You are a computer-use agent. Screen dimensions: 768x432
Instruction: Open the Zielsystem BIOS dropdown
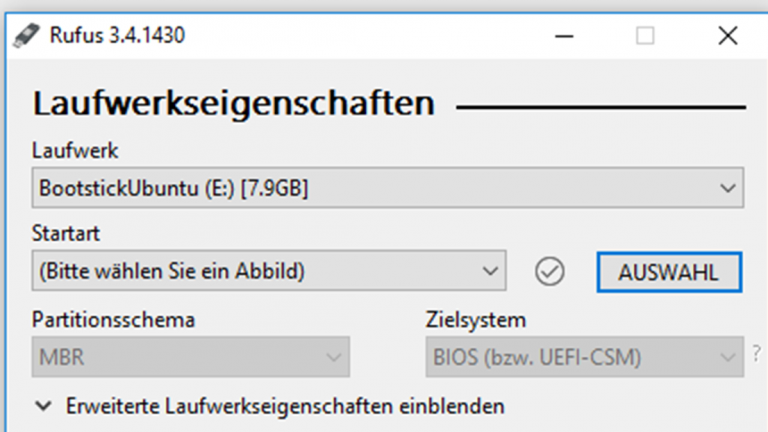pyautogui.click(x=585, y=356)
